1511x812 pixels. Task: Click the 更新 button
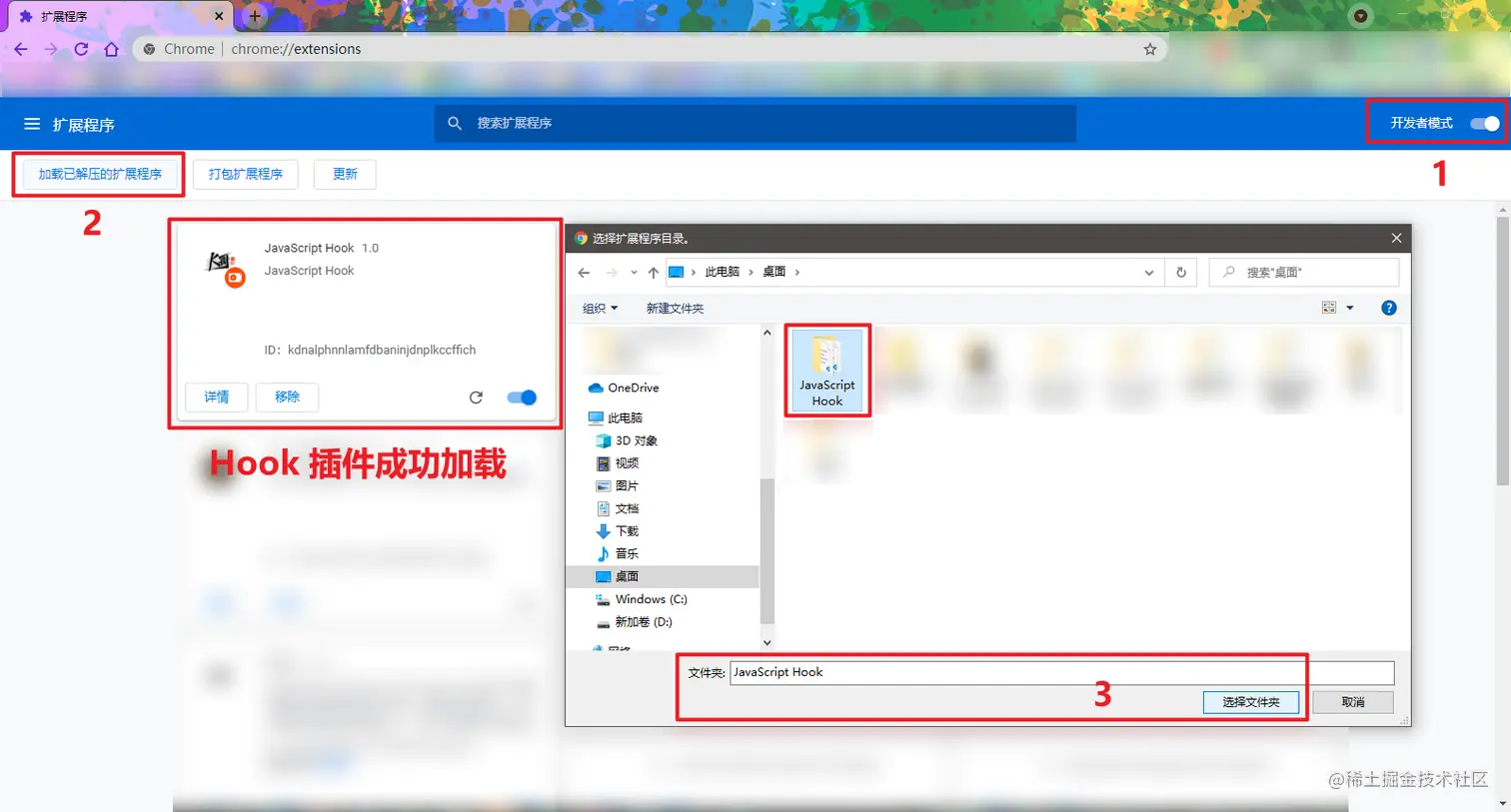345,174
